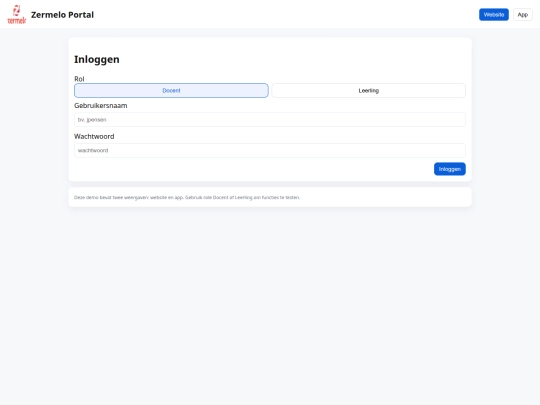Click the Rol label
Screen dimensions: 540x405
(x=79, y=79)
